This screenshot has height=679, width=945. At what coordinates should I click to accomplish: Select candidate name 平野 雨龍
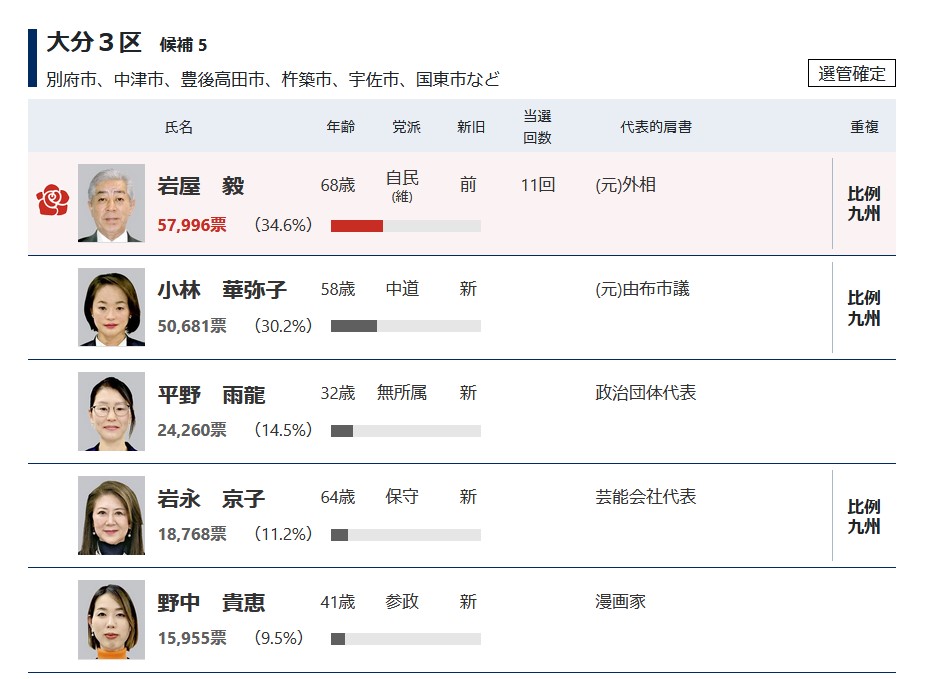click(x=211, y=394)
